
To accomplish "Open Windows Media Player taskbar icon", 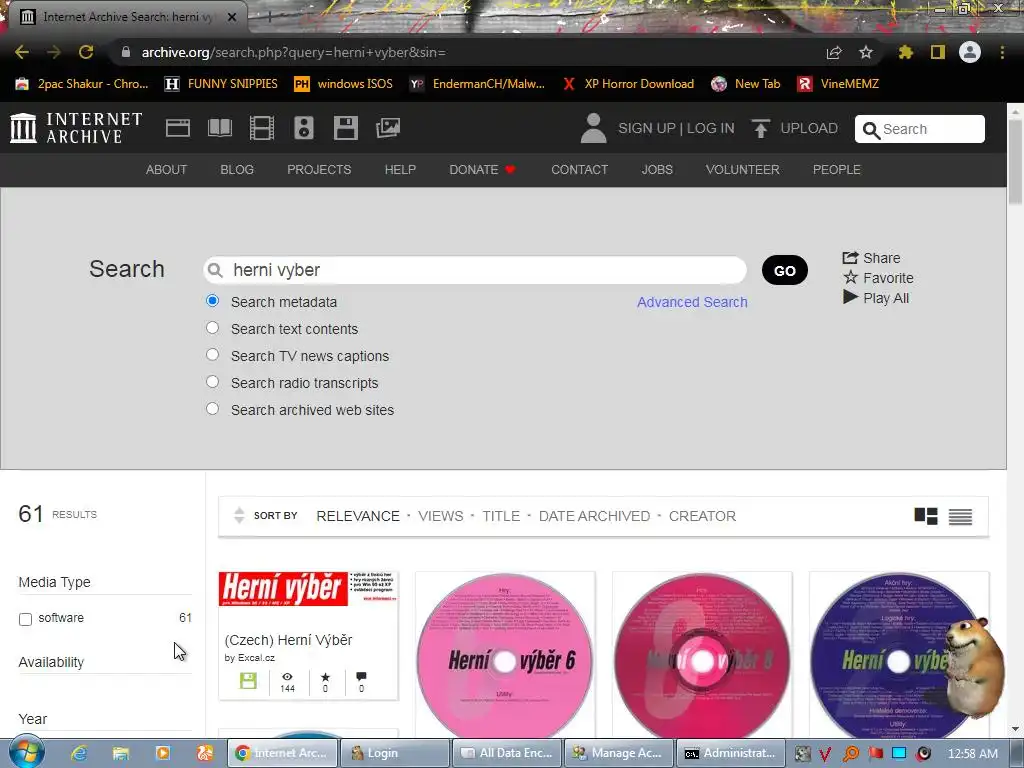I will tap(163, 753).
